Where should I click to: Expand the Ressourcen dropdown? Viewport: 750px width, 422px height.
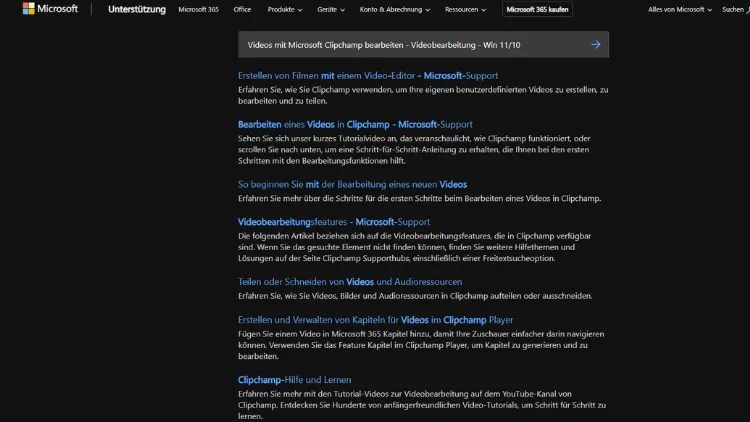[x=465, y=9]
